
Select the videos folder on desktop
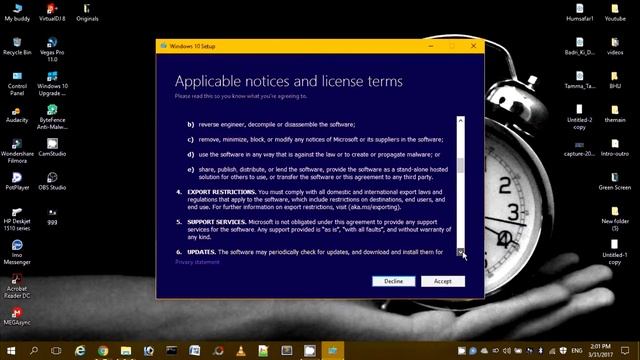click(x=615, y=46)
